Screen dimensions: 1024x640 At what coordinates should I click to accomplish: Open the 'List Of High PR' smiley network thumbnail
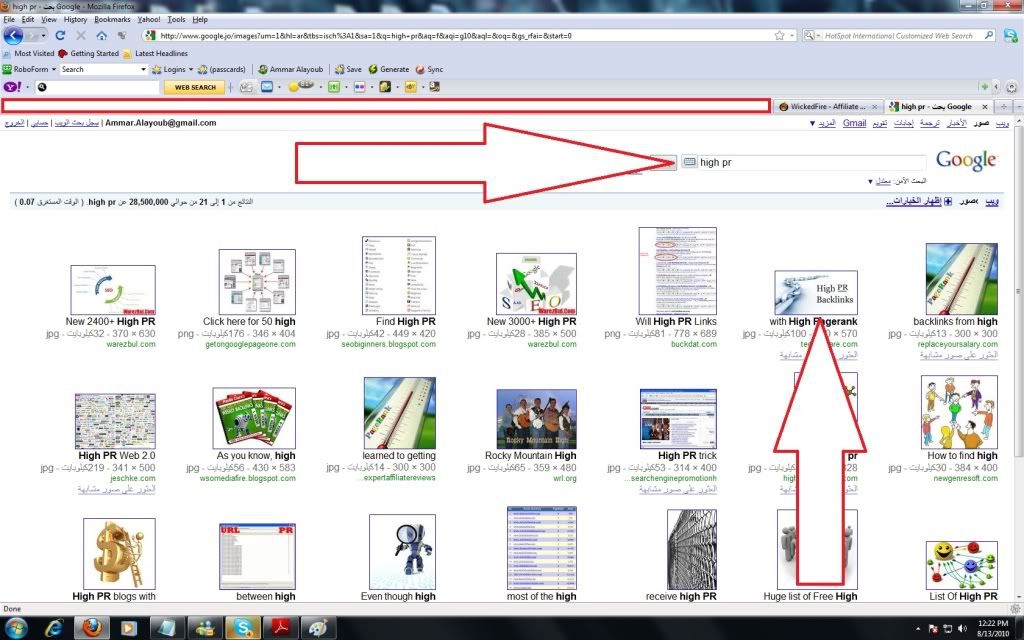961,565
